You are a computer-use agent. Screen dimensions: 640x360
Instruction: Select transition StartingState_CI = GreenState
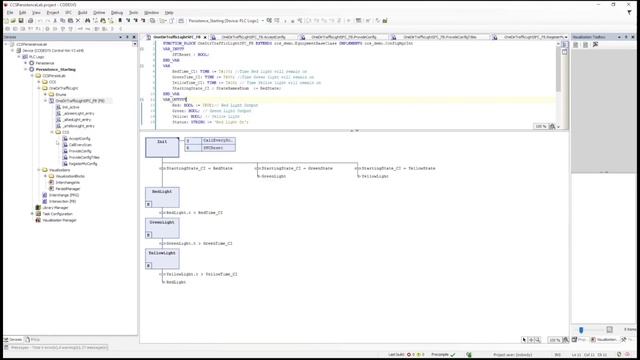tap(297, 168)
